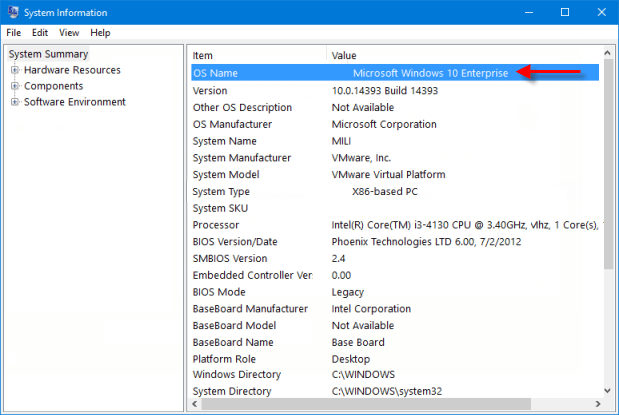The width and height of the screenshot is (619, 415).
Task: Select the Software Environment tree item
Action: [x=75, y=102]
